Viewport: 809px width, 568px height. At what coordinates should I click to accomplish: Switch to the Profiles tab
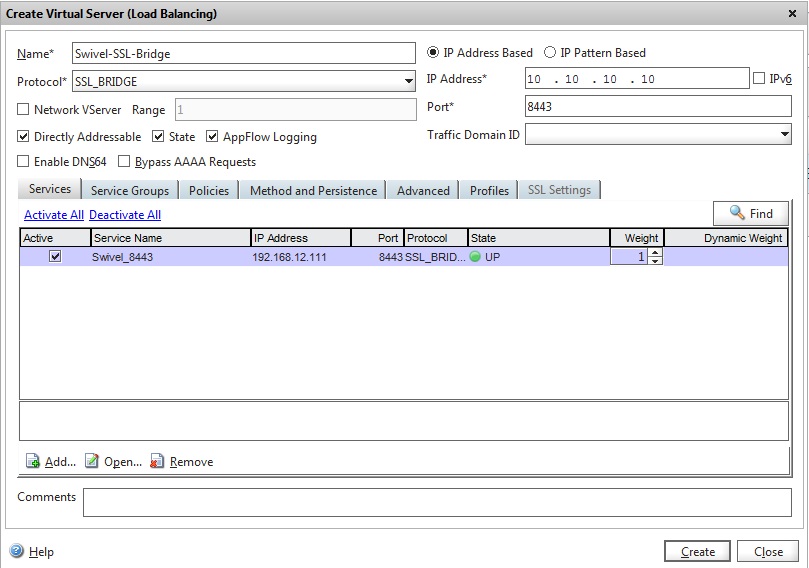pyautogui.click(x=489, y=190)
